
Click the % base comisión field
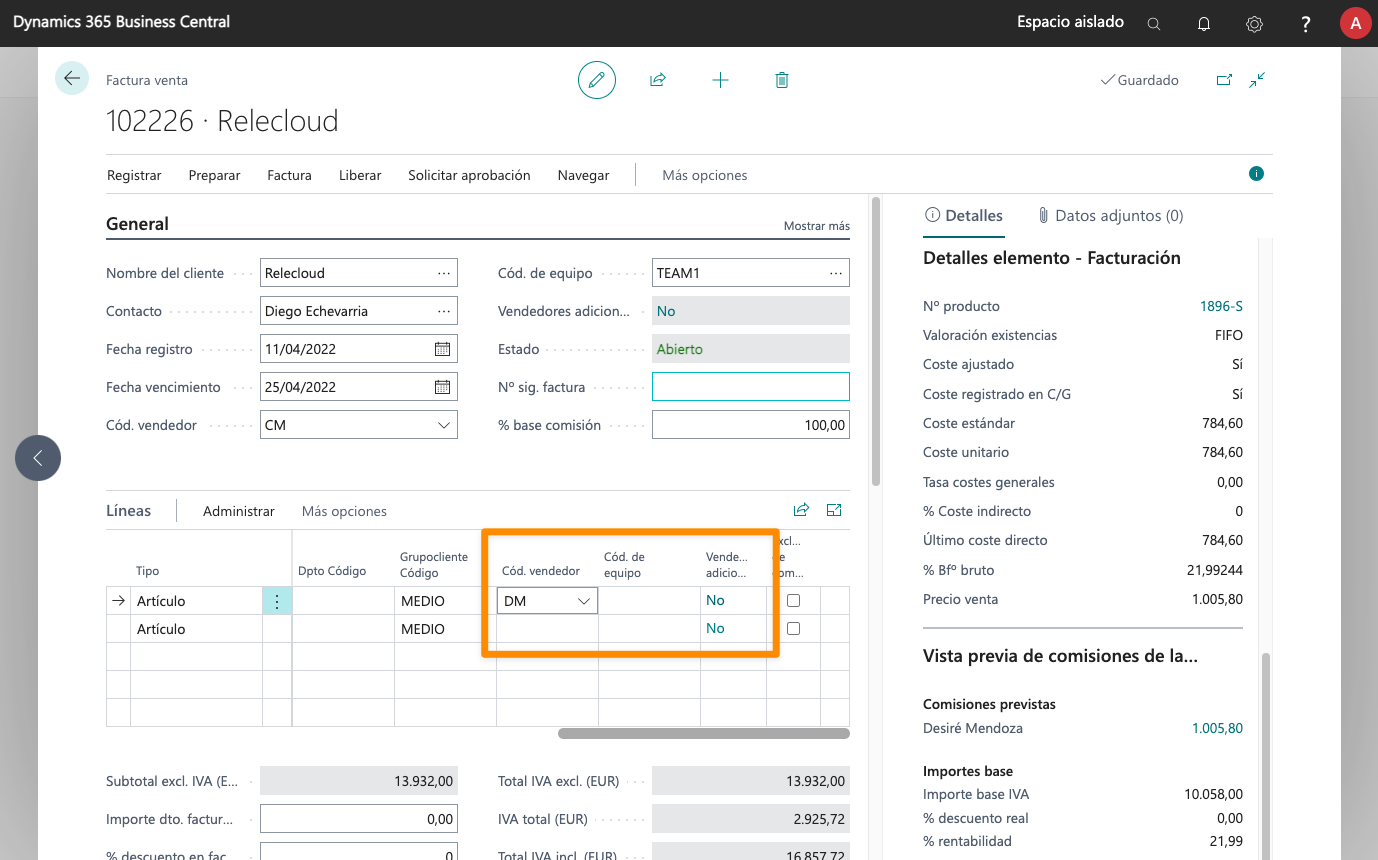point(751,425)
